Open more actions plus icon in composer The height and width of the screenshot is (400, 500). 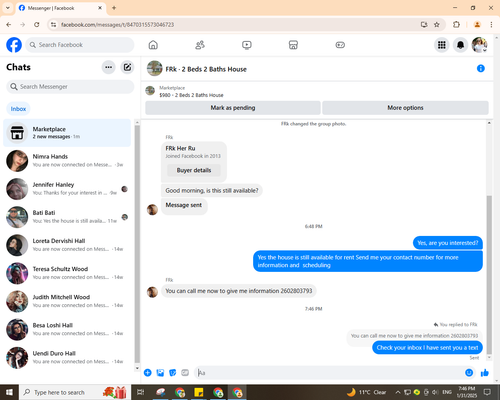(x=148, y=373)
